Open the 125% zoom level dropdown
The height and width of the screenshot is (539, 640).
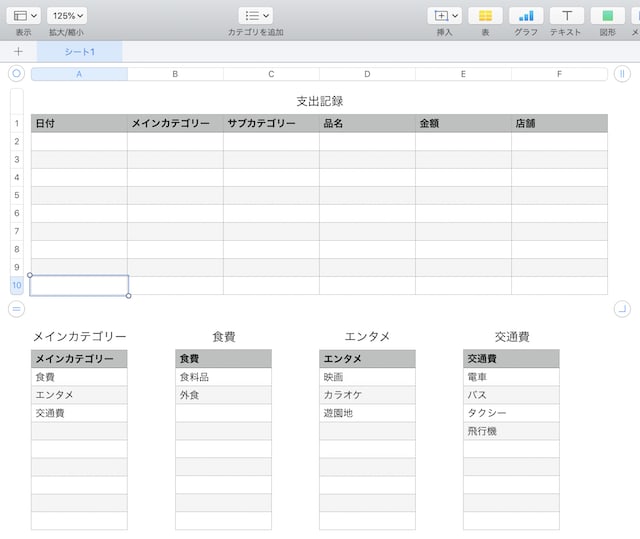coord(67,16)
